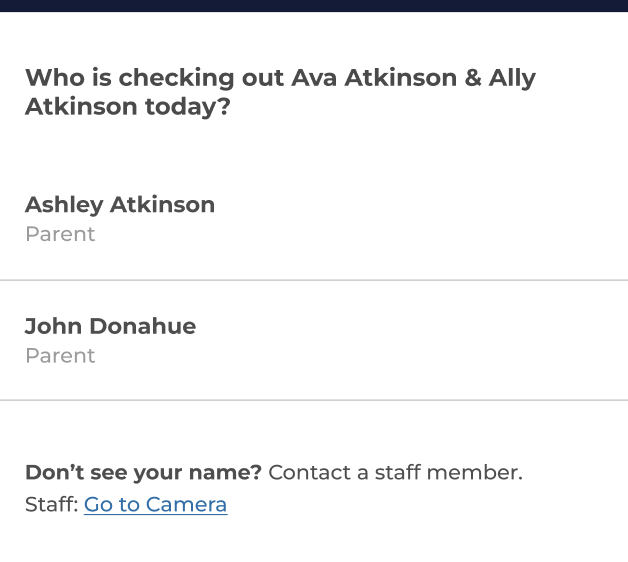
Task: Click the 'Don't see your name?' bold text
Action: tap(143, 473)
